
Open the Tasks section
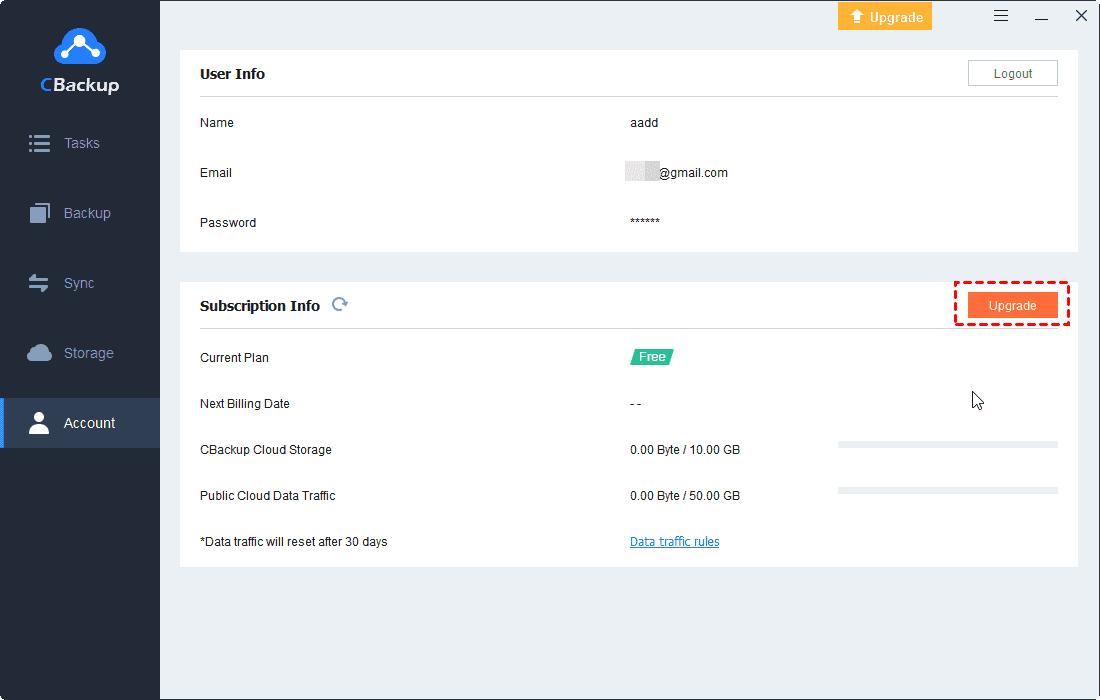coord(80,143)
